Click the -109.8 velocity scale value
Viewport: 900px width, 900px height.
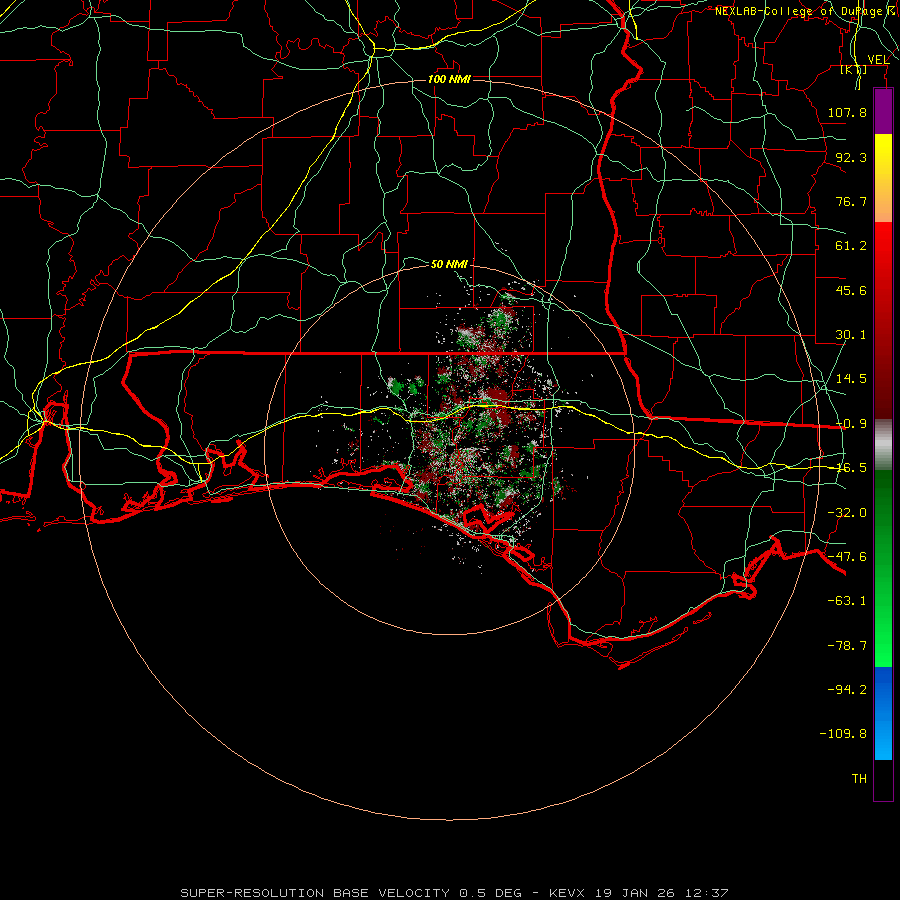[843, 734]
